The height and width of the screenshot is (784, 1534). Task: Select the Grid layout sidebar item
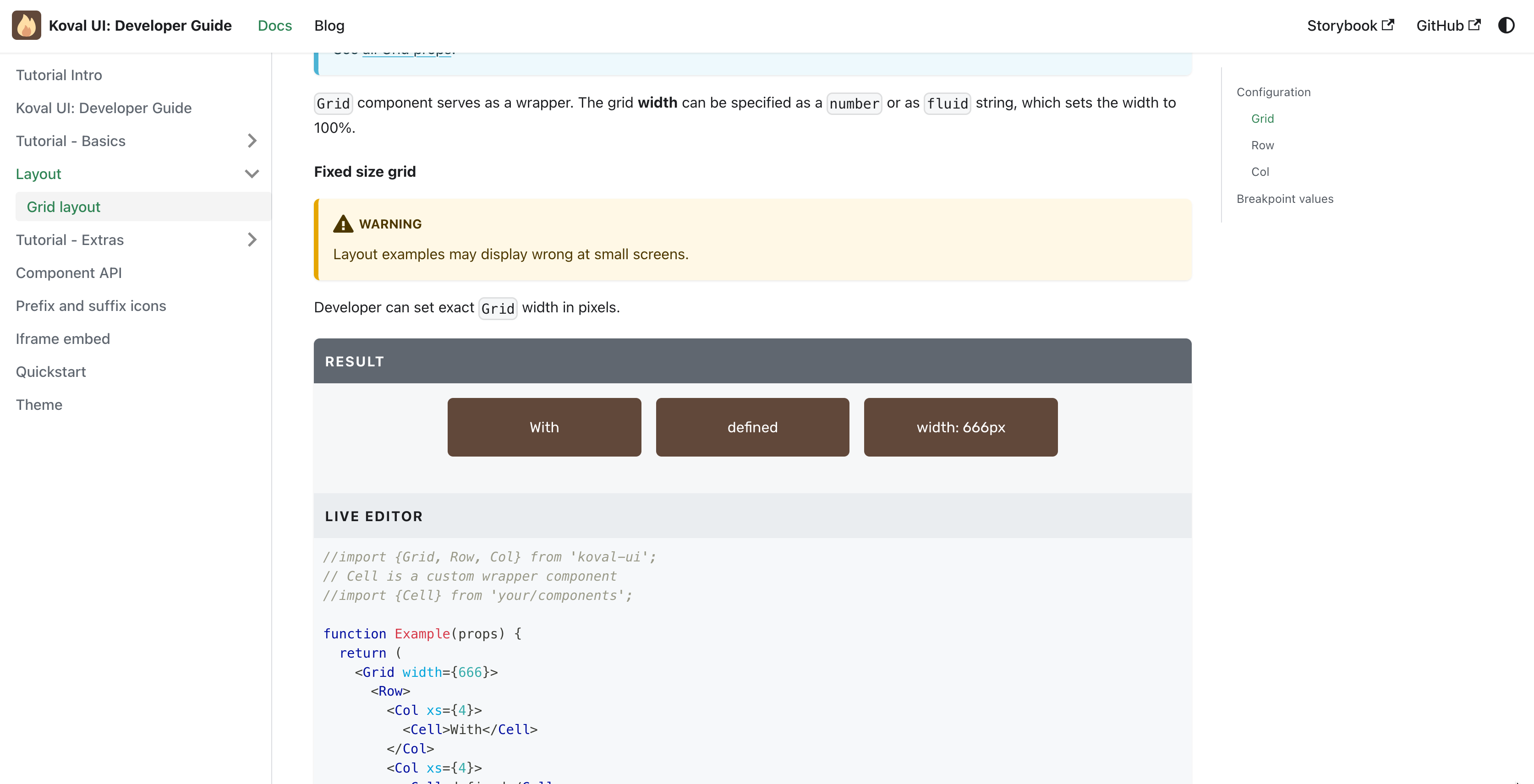click(x=64, y=207)
